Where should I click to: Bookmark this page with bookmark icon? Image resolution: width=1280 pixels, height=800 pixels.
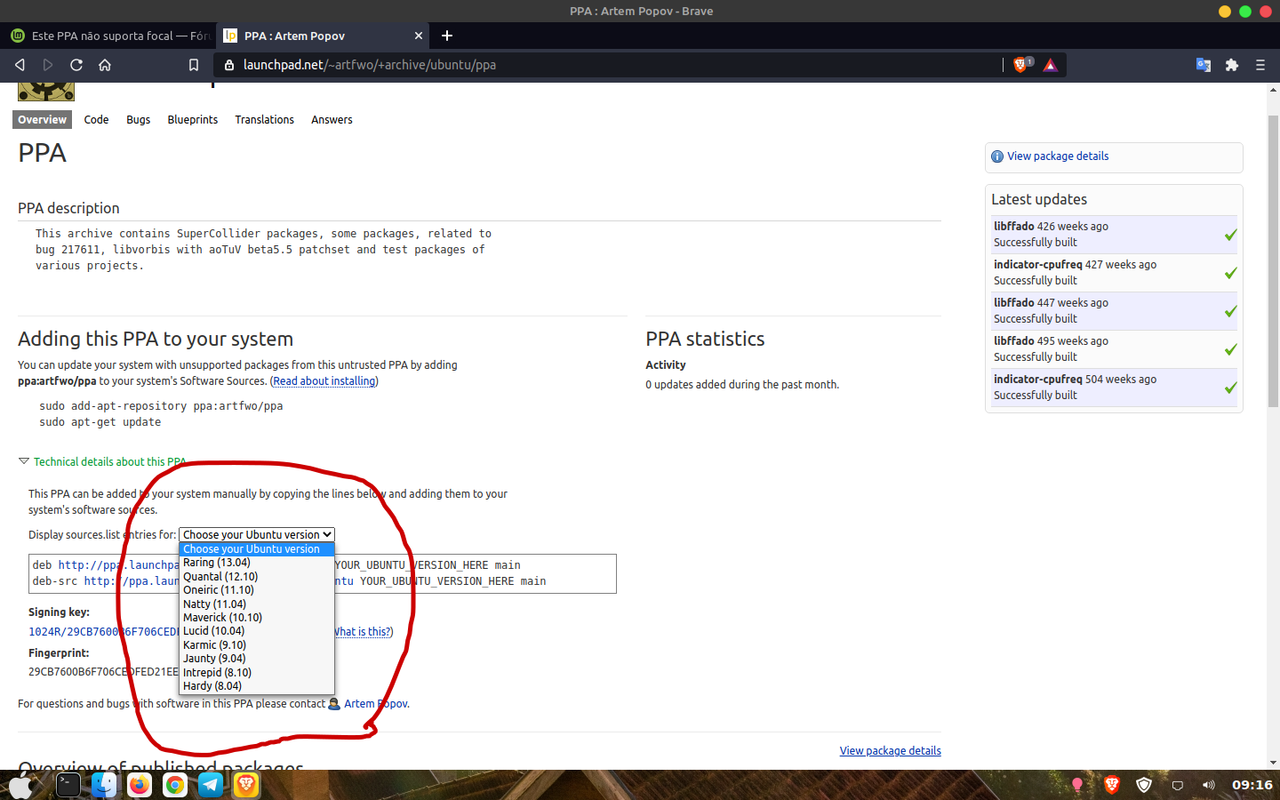coord(194,65)
